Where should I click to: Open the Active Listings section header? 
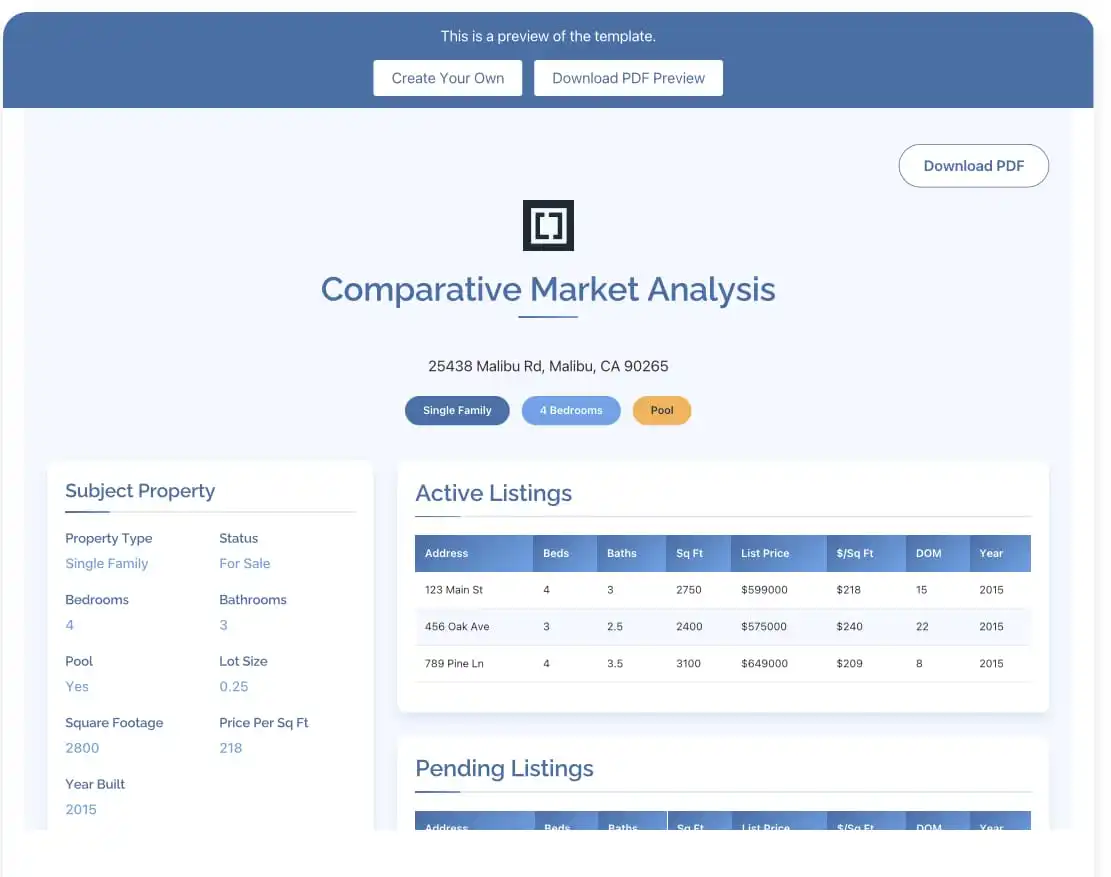pyautogui.click(x=493, y=493)
